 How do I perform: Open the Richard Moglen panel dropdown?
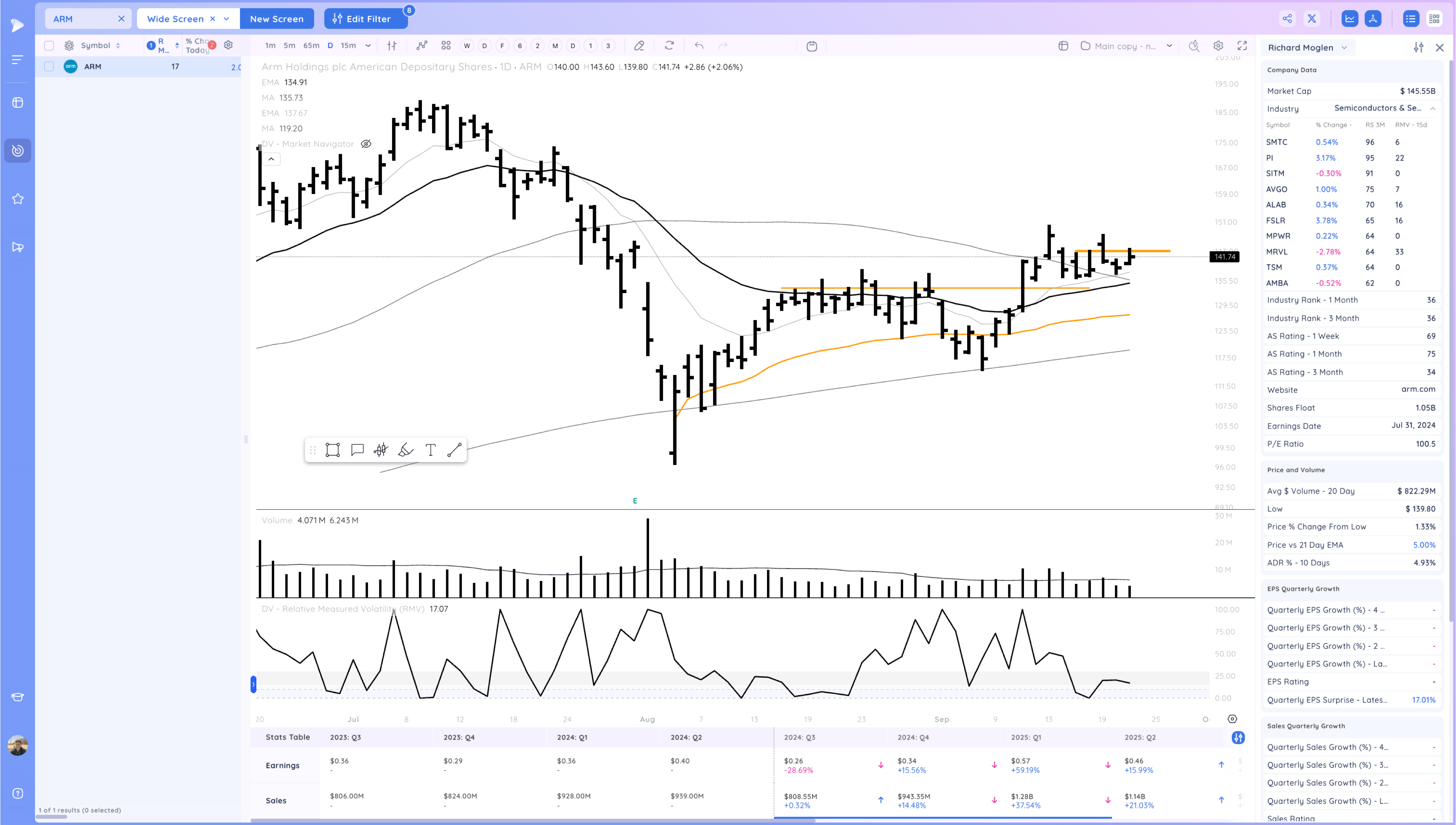1344,48
